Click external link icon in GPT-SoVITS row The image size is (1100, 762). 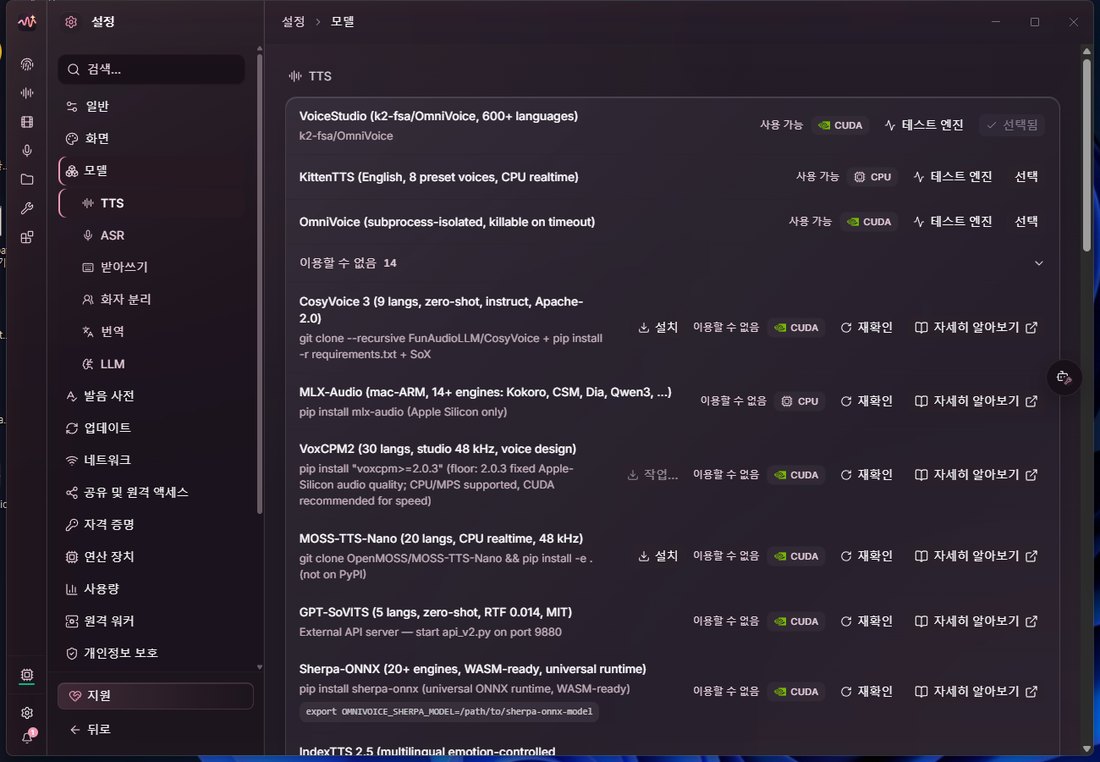coord(1031,621)
